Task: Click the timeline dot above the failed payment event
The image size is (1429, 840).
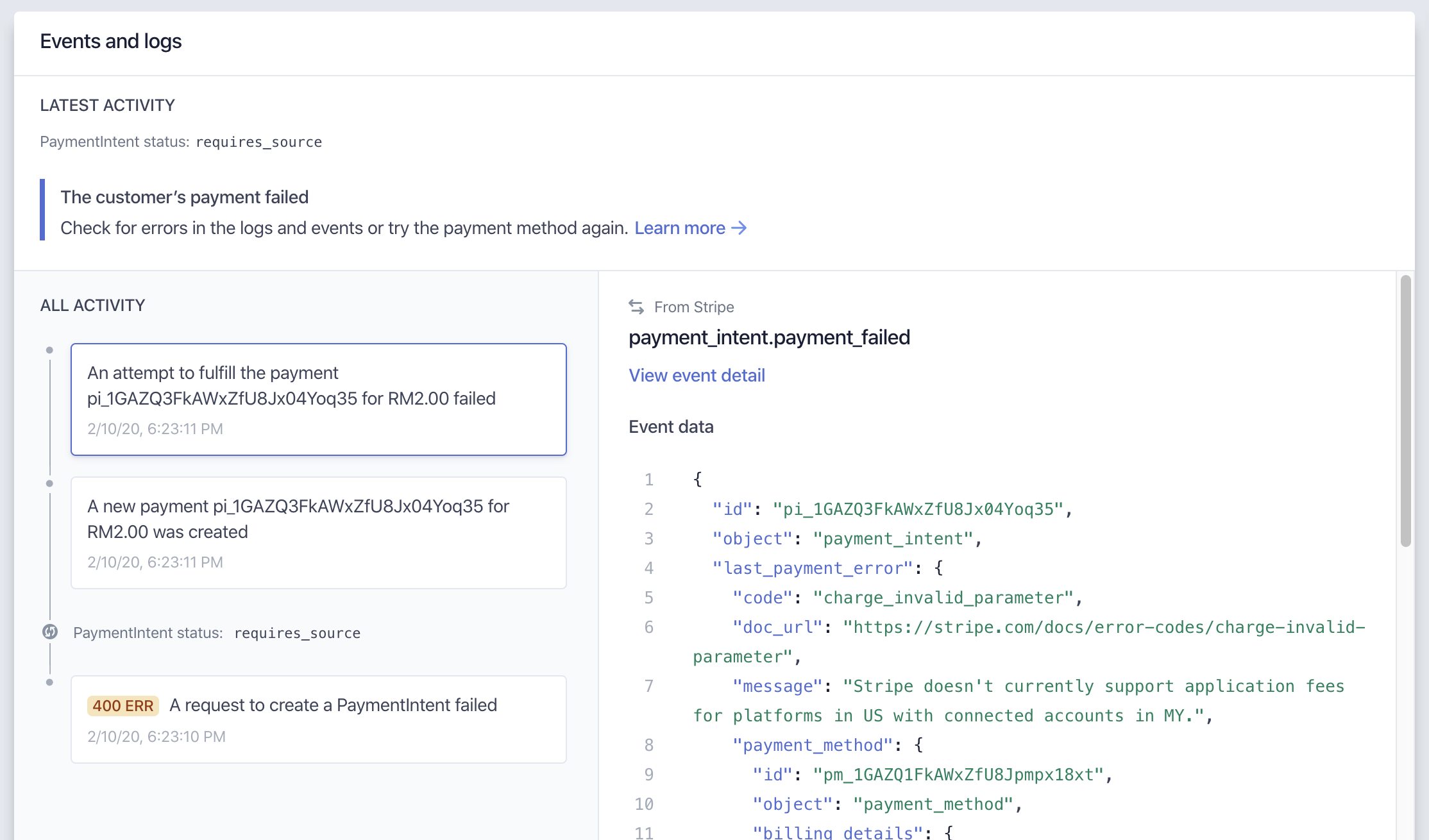Action: pos(49,349)
